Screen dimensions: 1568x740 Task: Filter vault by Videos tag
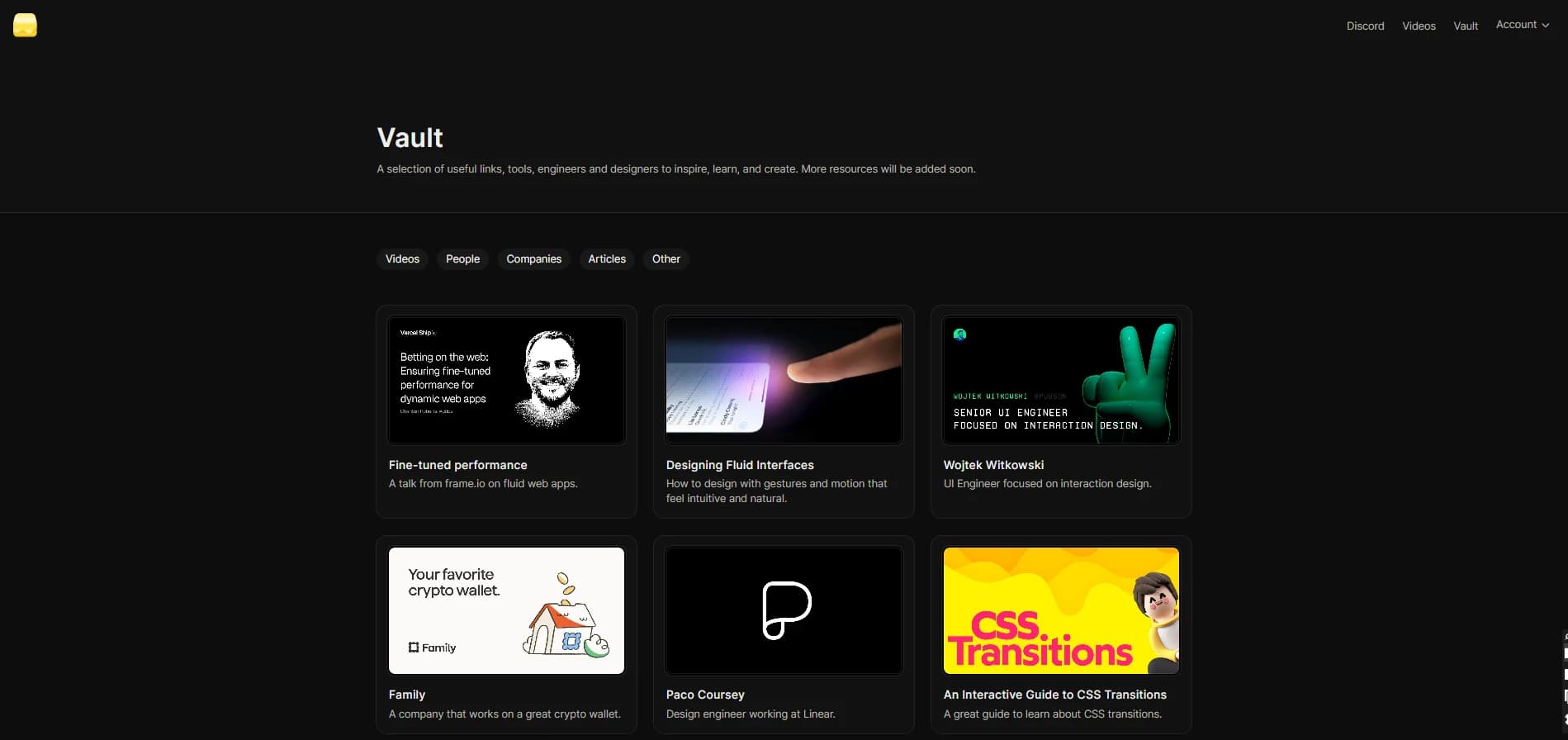click(x=402, y=259)
